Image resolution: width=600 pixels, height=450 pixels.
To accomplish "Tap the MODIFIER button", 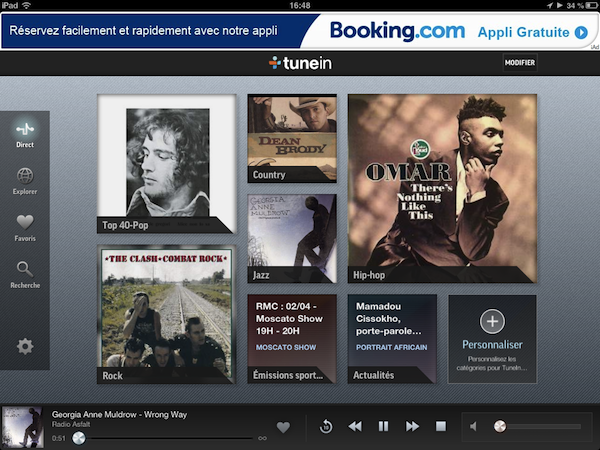I will point(520,62).
